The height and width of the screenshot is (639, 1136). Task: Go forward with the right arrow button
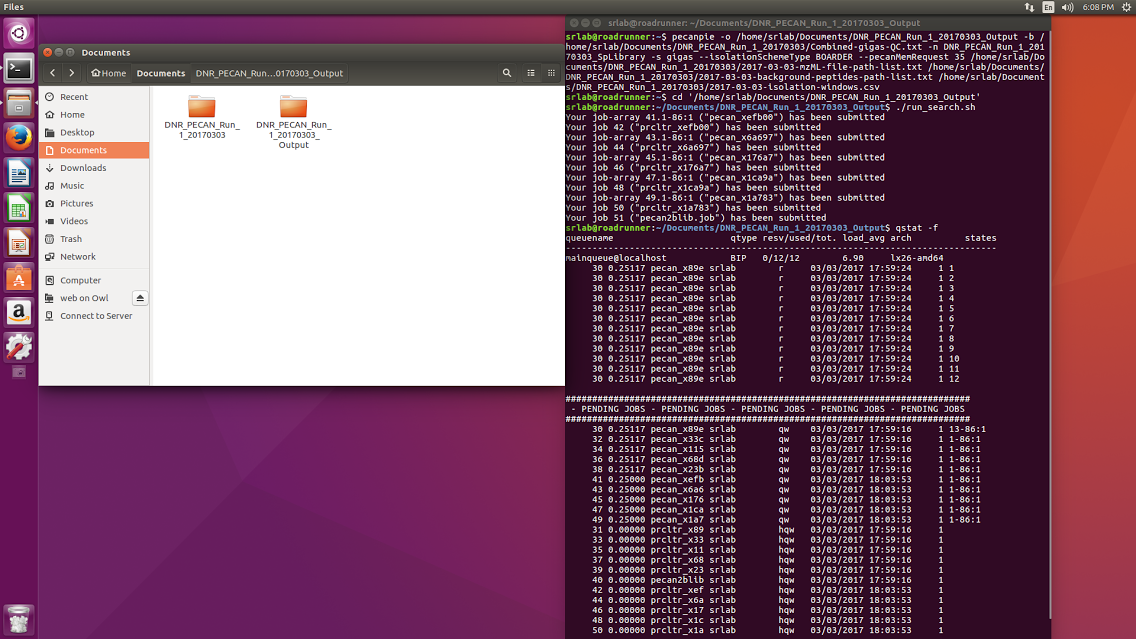[72, 73]
